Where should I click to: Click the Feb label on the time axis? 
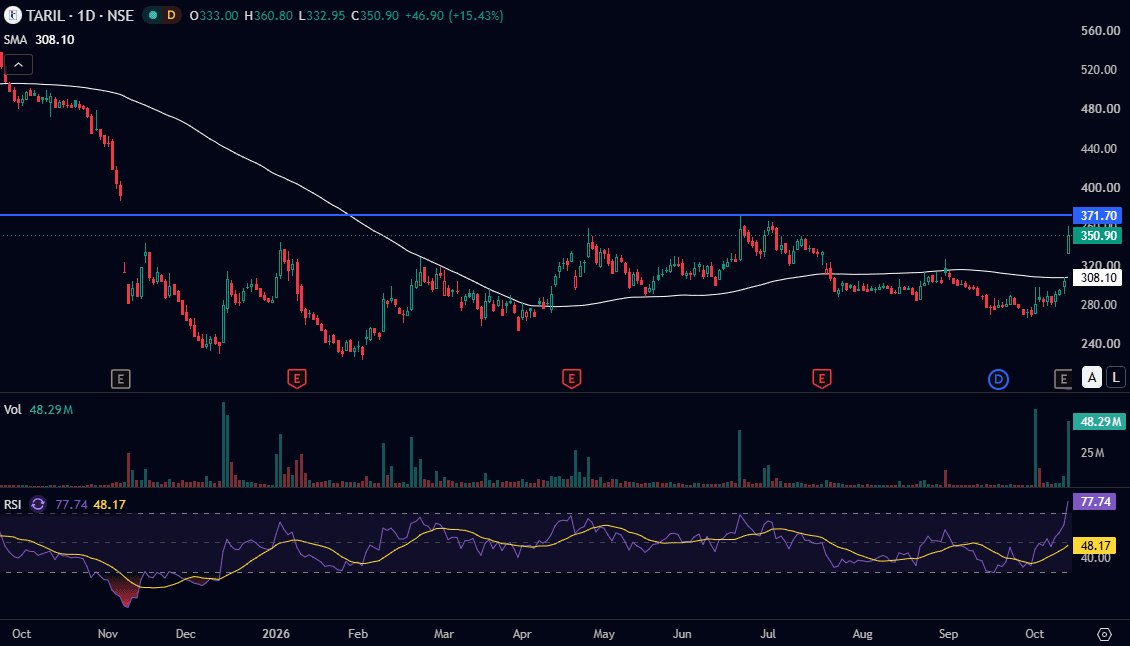[357, 634]
